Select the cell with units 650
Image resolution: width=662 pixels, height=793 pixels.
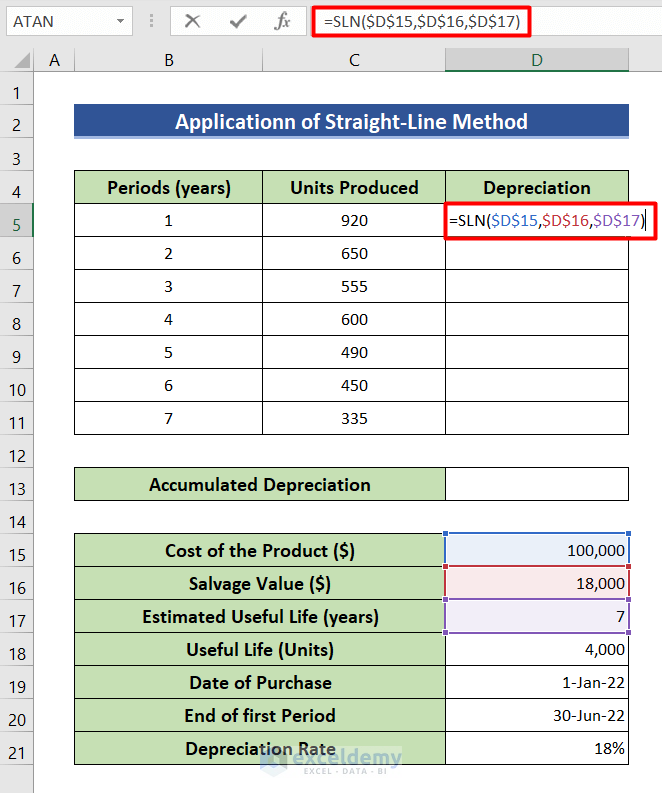[x=354, y=253]
